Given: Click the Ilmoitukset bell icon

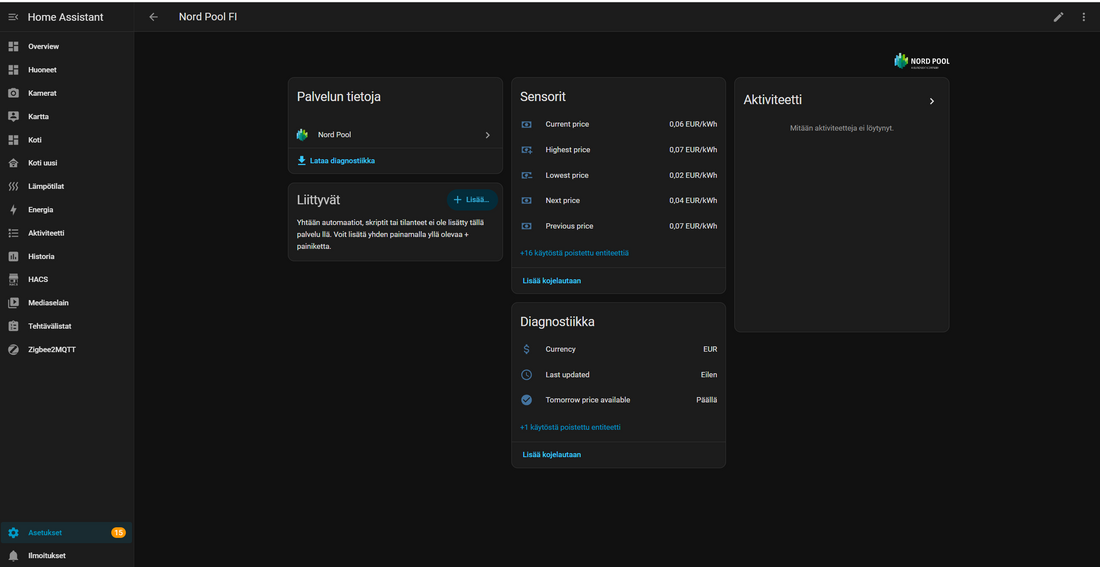Looking at the screenshot, I should click(x=13, y=556).
